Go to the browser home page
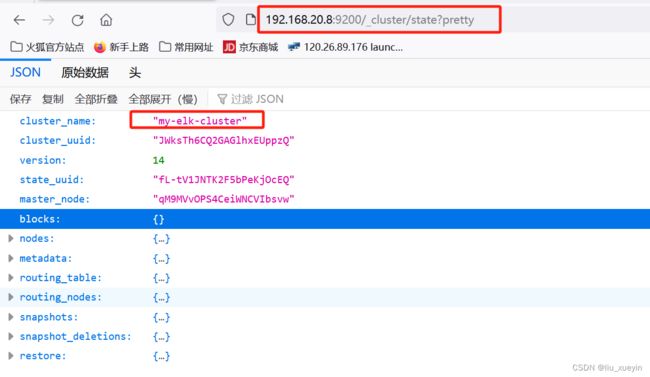 coord(106,20)
